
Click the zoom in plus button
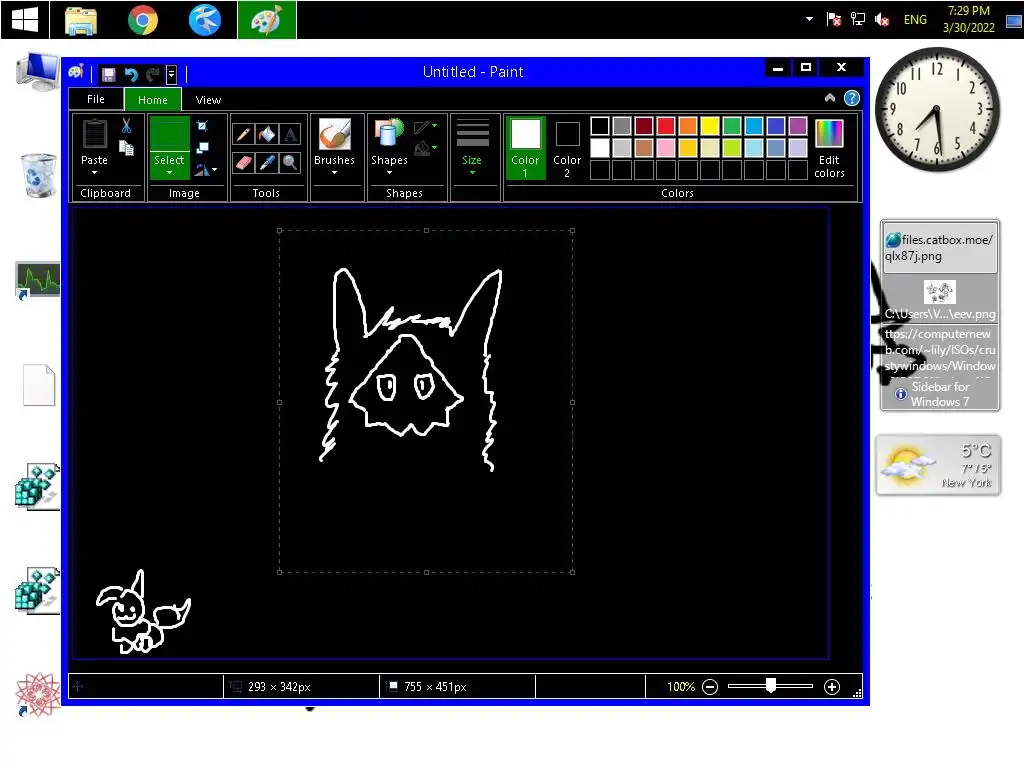(x=831, y=687)
